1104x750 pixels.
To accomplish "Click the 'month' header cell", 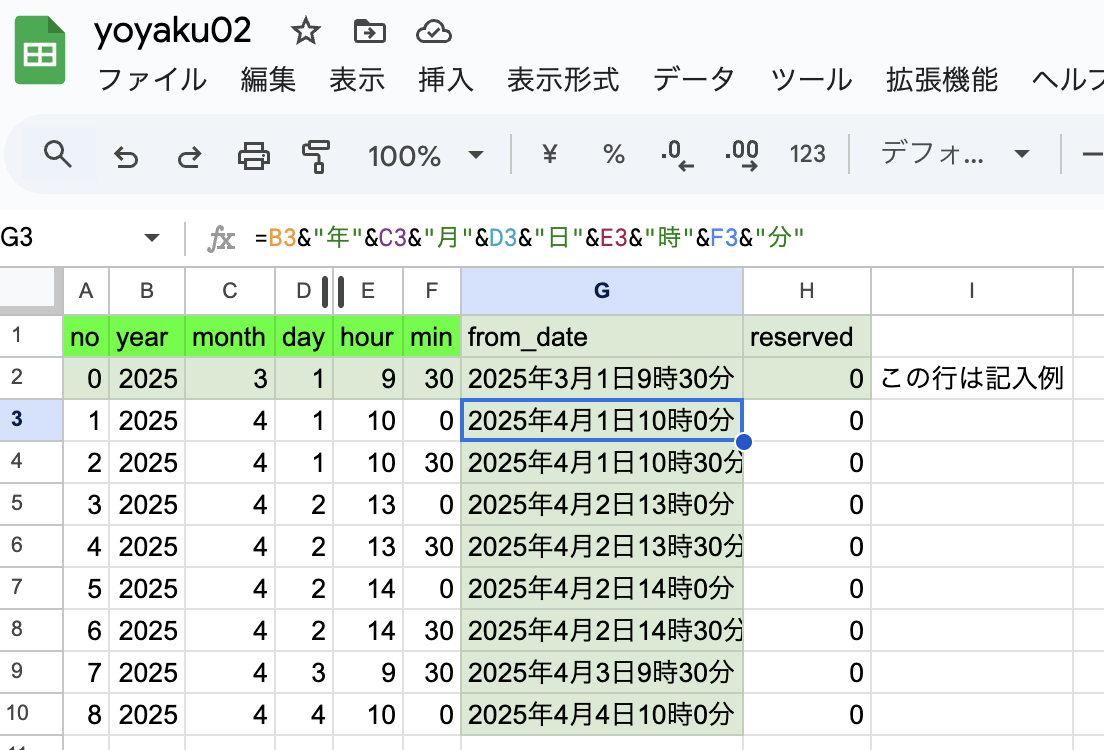I will click(230, 337).
